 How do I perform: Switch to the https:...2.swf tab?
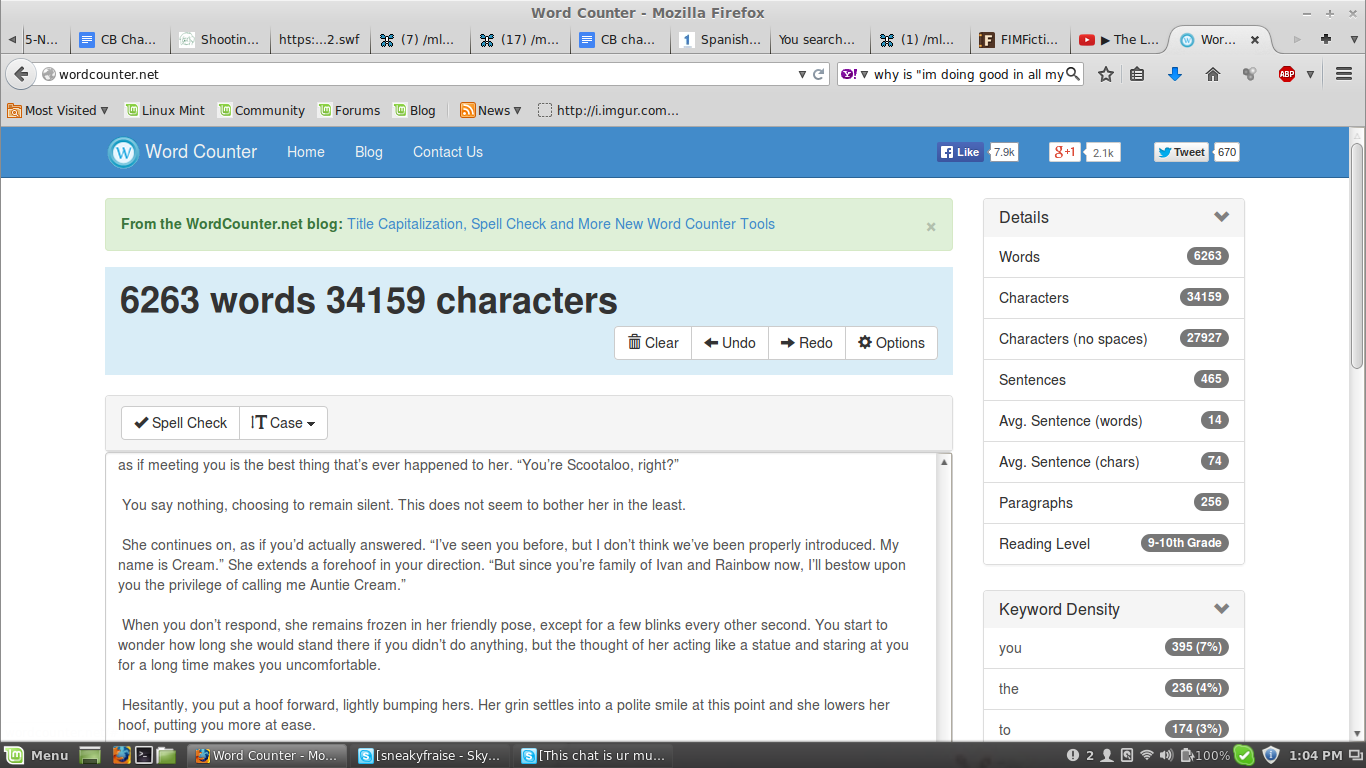tap(320, 40)
